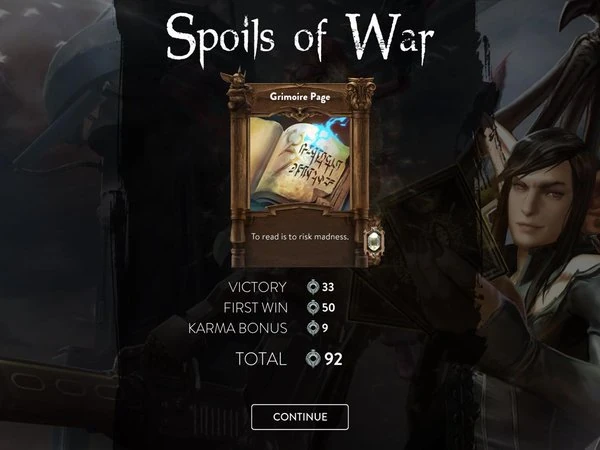Click the currency icon beside Victory 33
The image size is (600, 450).
pyautogui.click(x=313, y=287)
